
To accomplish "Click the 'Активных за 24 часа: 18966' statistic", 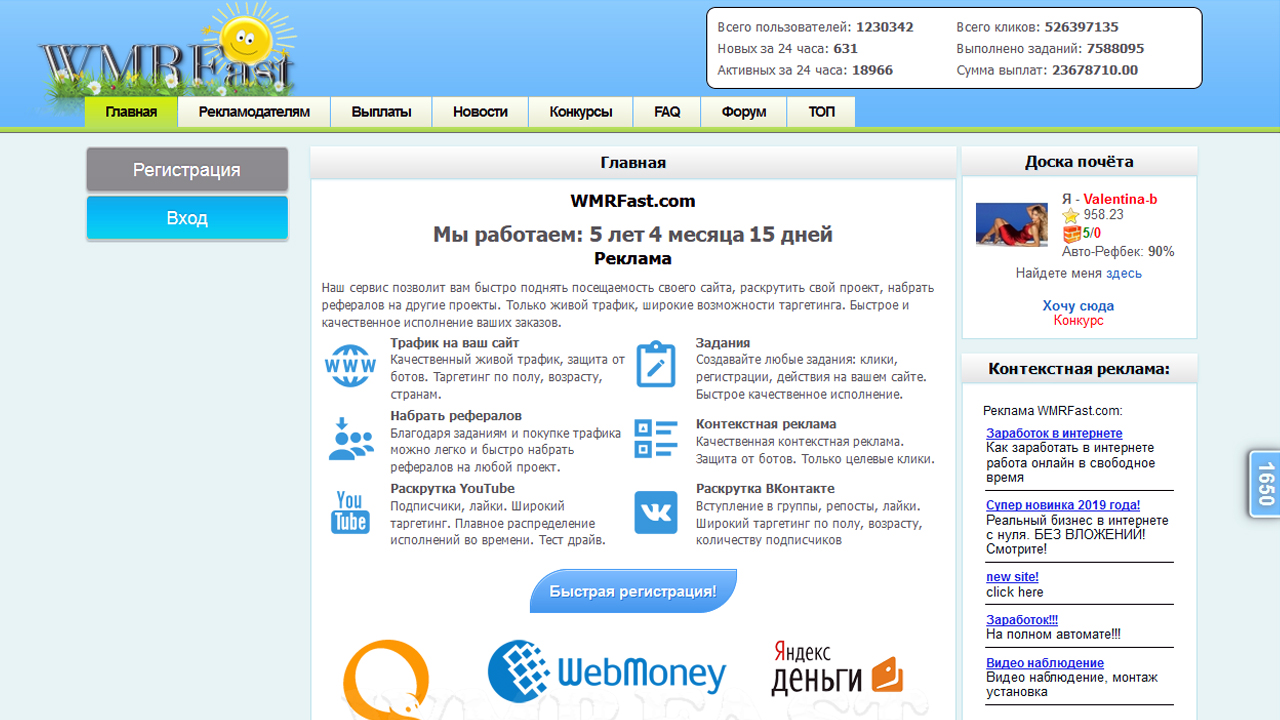I will (x=805, y=70).
